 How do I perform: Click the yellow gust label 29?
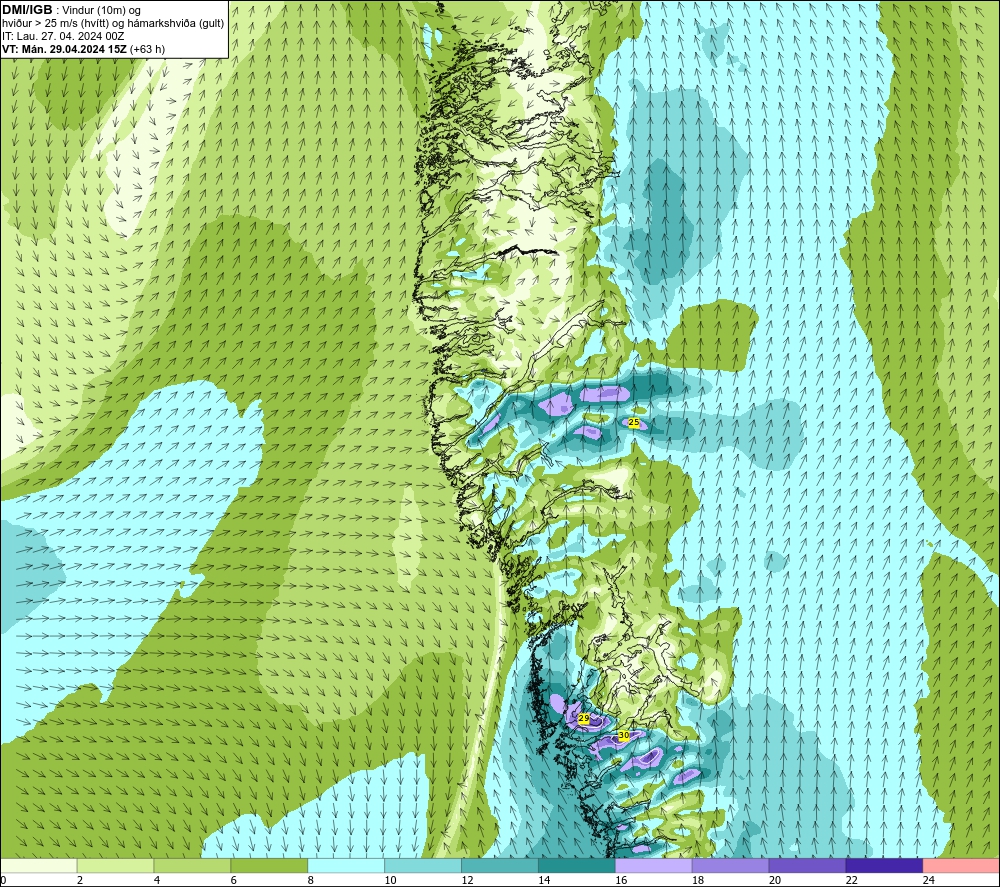pyautogui.click(x=584, y=718)
